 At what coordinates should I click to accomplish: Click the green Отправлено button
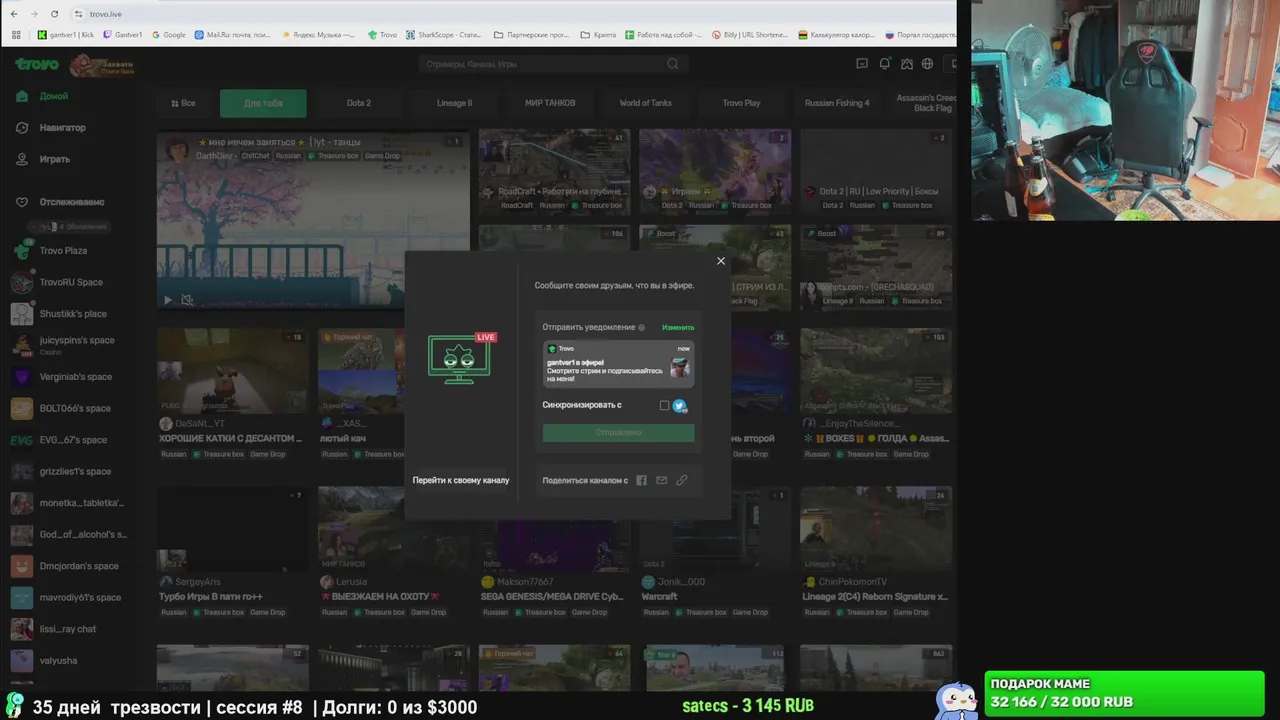(x=618, y=432)
